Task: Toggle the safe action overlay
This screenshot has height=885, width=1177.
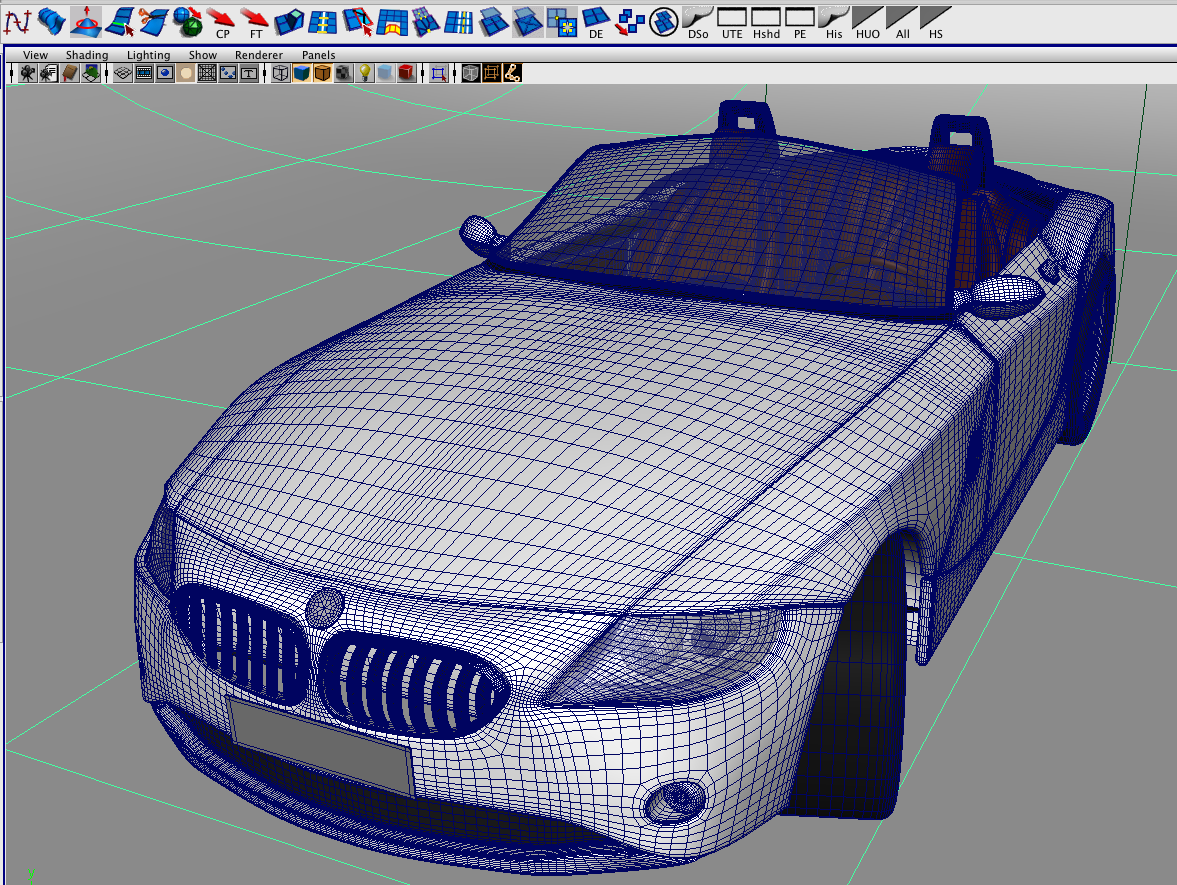Action: click(x=228, y=73)
